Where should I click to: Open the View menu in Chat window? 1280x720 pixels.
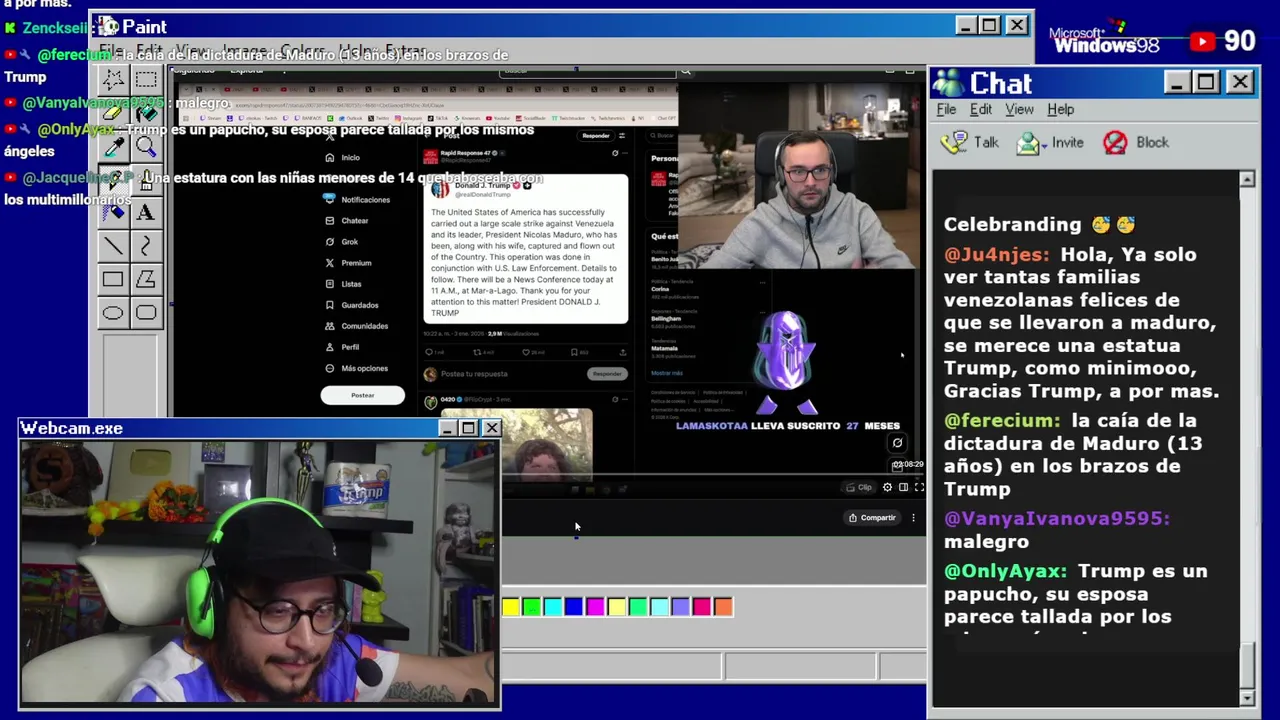tap(1019, 109)
